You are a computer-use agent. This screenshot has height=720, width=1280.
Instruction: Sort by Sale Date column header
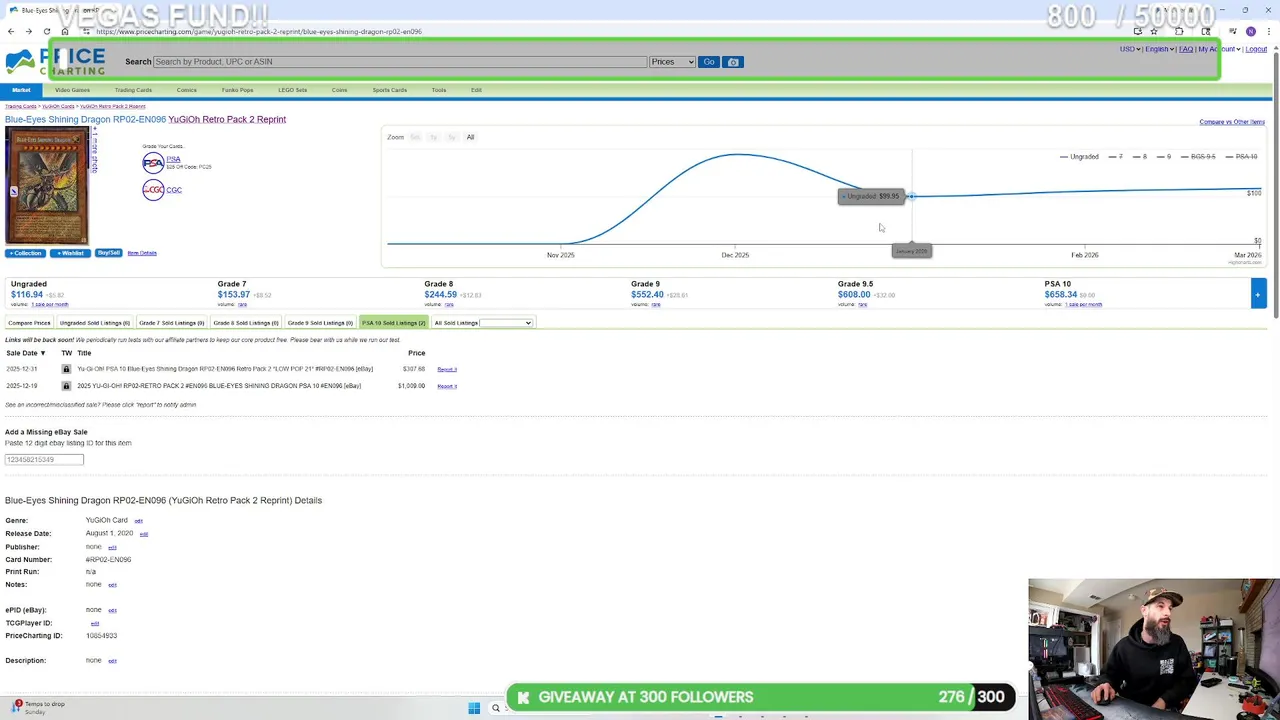coord(25,353)
